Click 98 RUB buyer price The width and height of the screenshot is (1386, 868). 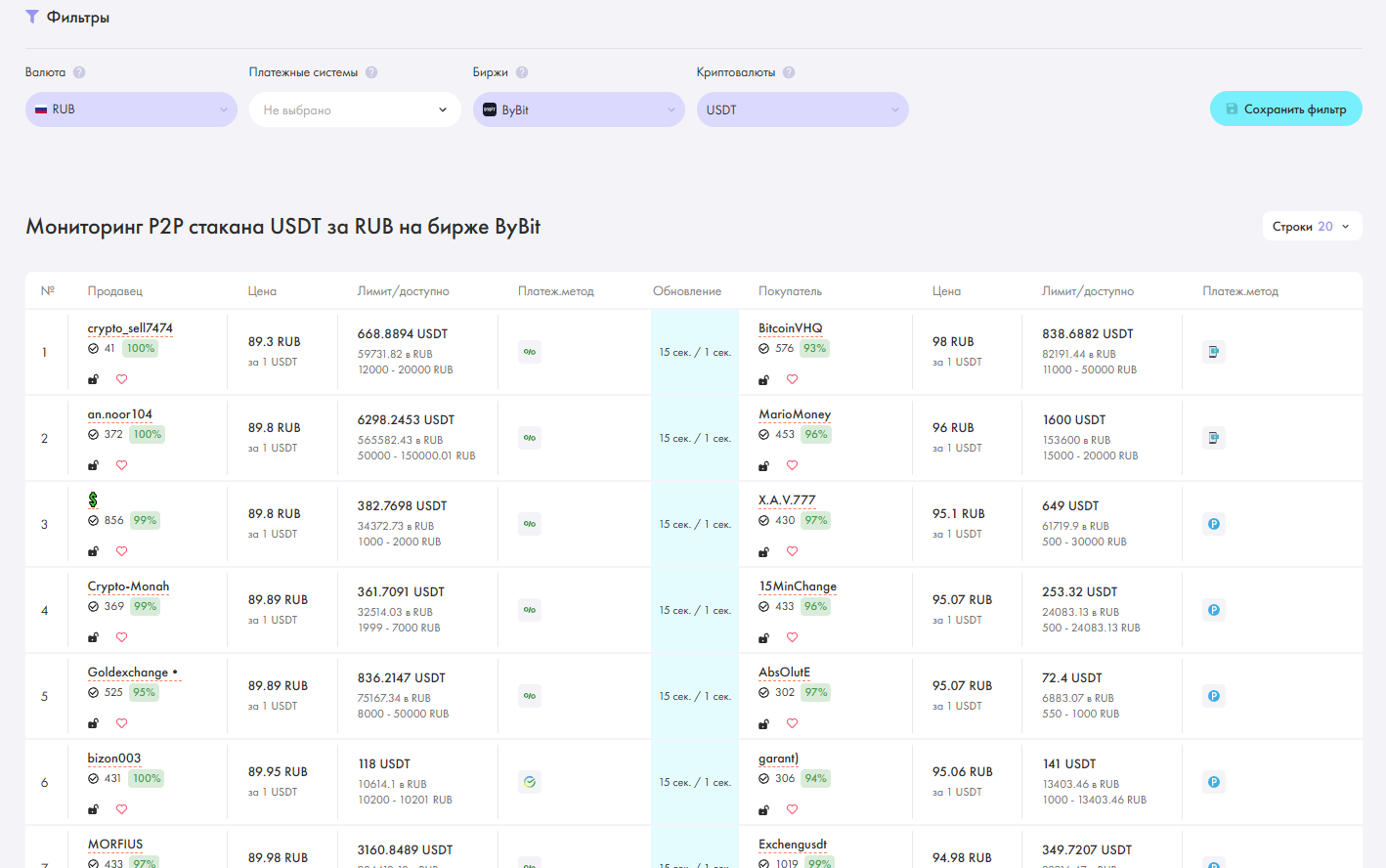pos(953,342)
